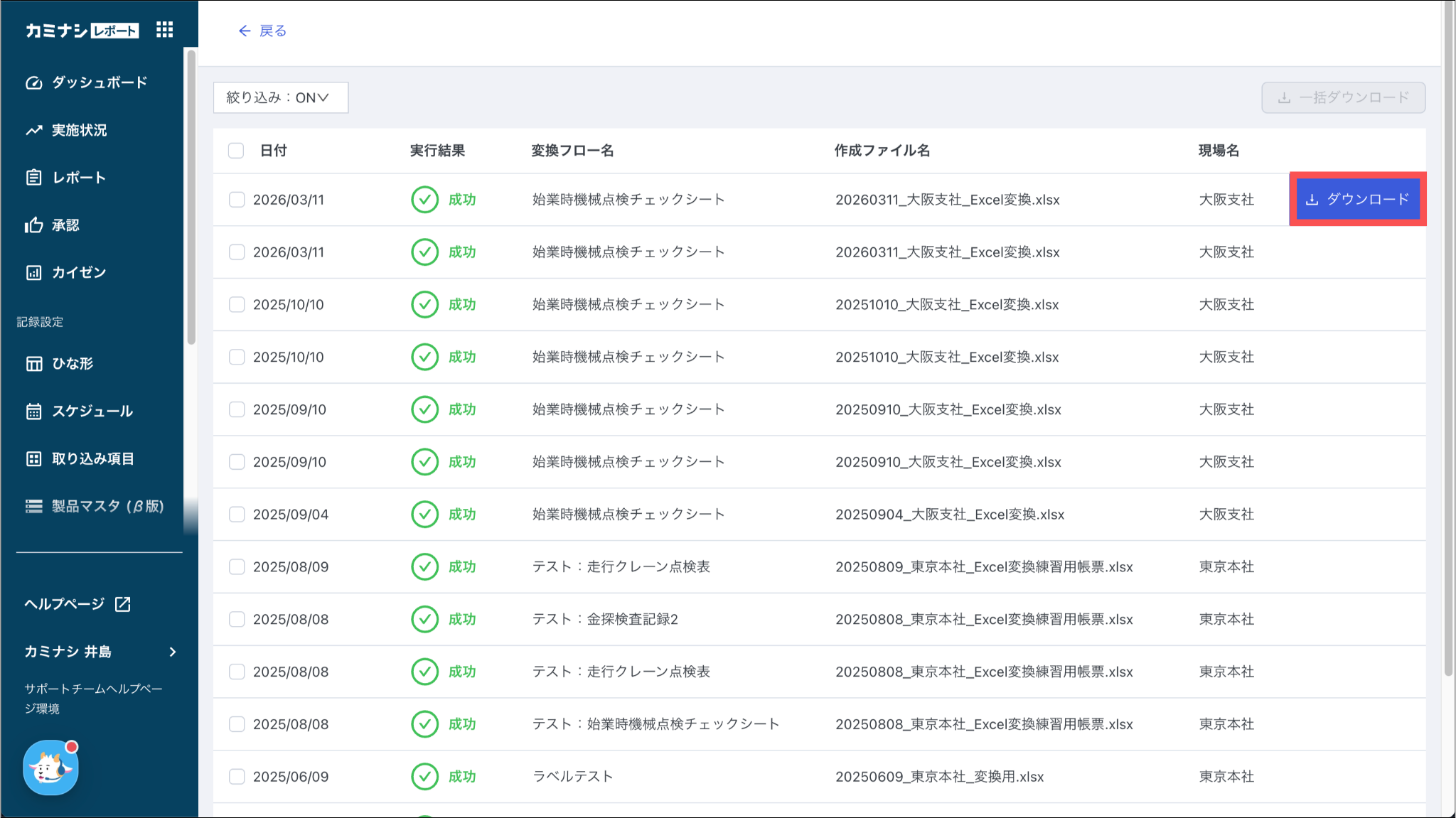Screen dimensions: 1456x818
Task: Click the Dashboard gauge icon in sidebar
Action: (33, 82)
